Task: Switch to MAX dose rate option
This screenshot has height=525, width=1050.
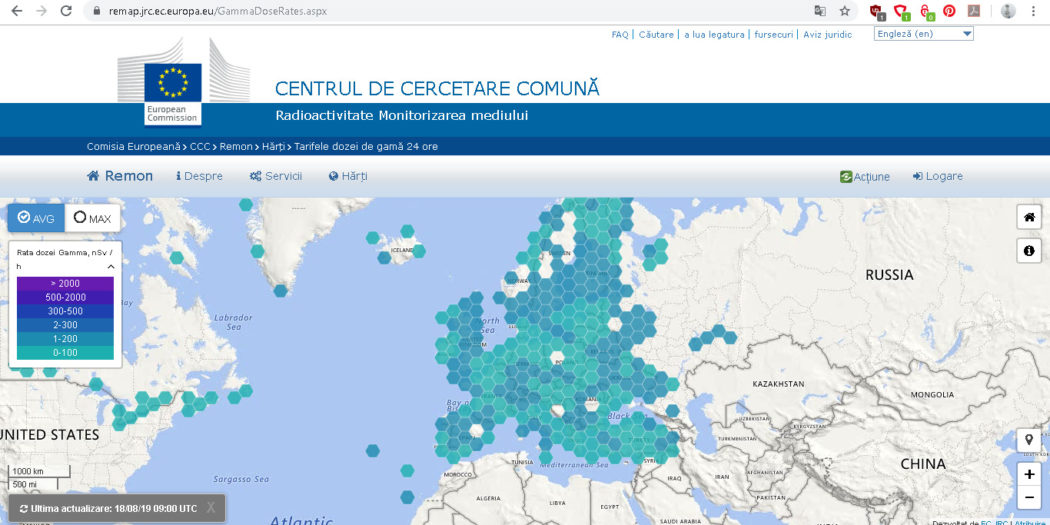Action: pos(92,218)
